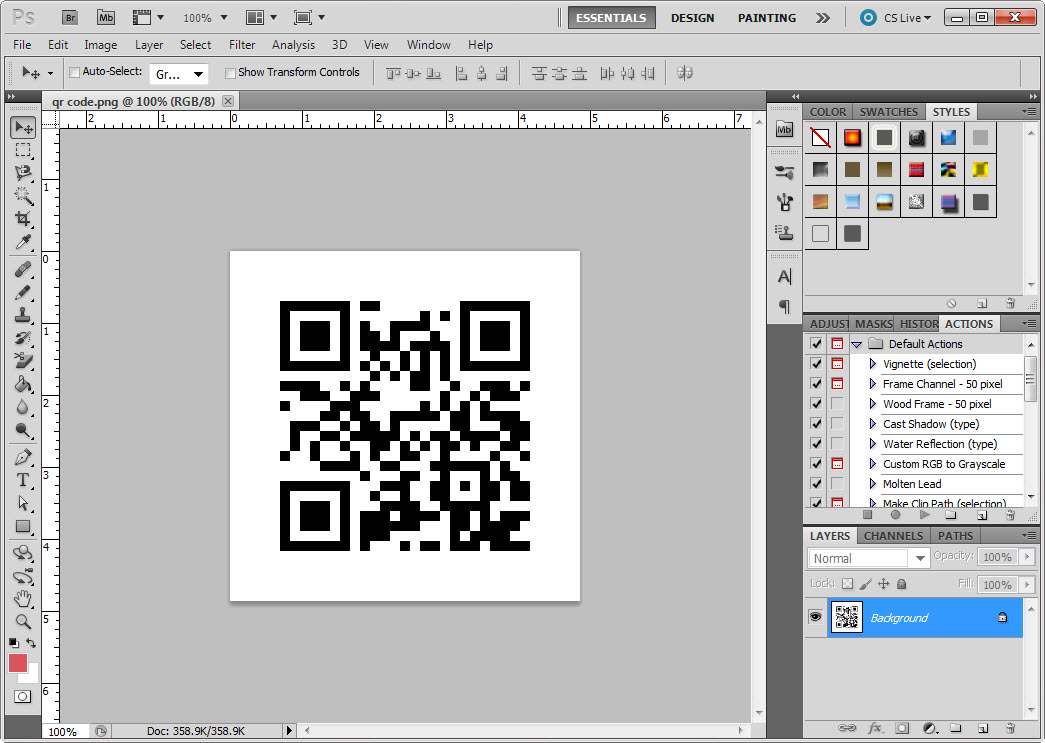Image resolution: width=1045 pixels, height=743 pixels.
Task: Enable the Auto-Select checkbox
Action: (x=73, y=72)
